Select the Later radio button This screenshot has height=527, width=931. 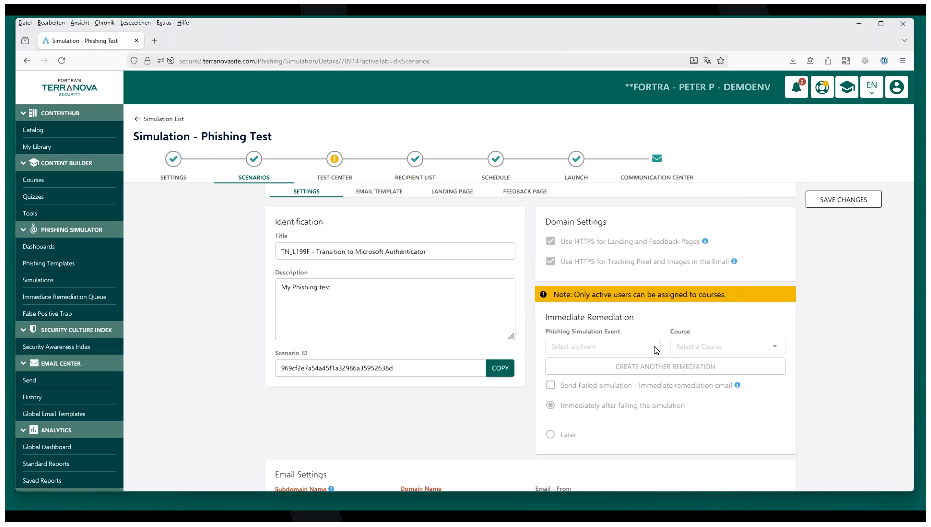click(x=550, y=434)
